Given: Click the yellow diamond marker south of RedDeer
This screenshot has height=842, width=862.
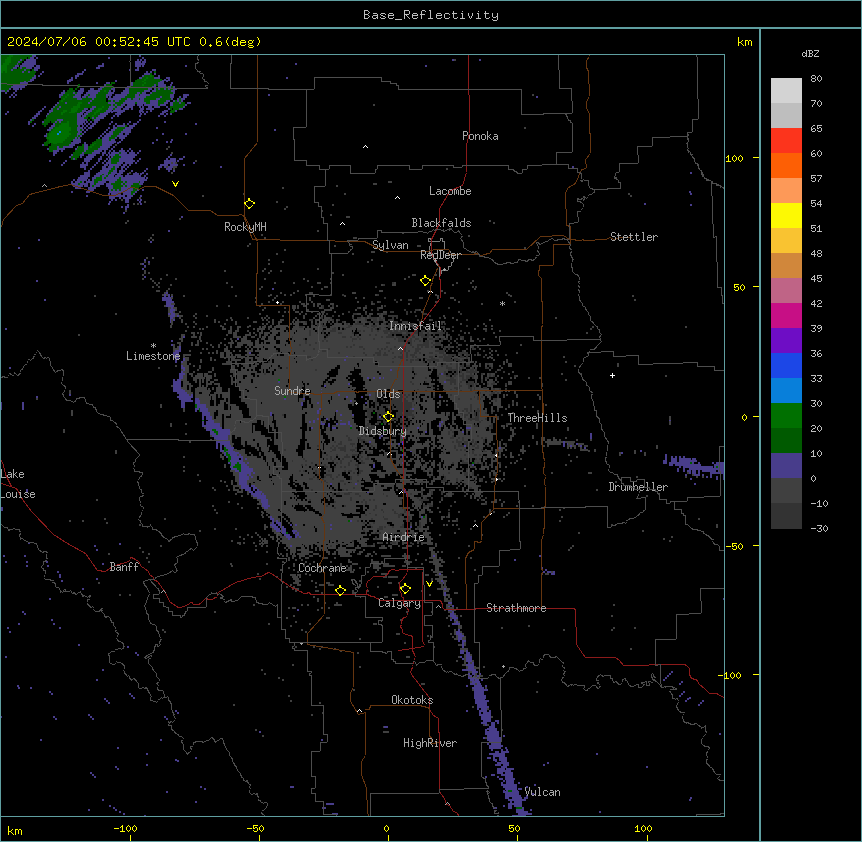Looking at the screenshot, I should pos(425,281).
